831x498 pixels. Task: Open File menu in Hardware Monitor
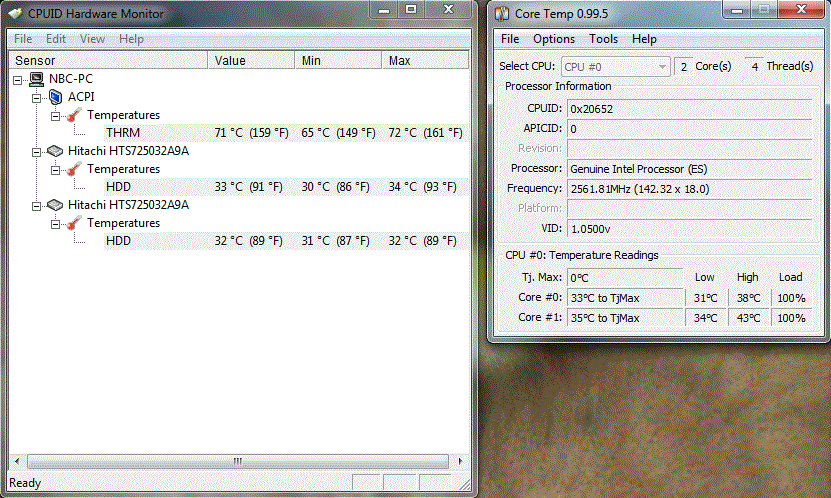[23, 39]
